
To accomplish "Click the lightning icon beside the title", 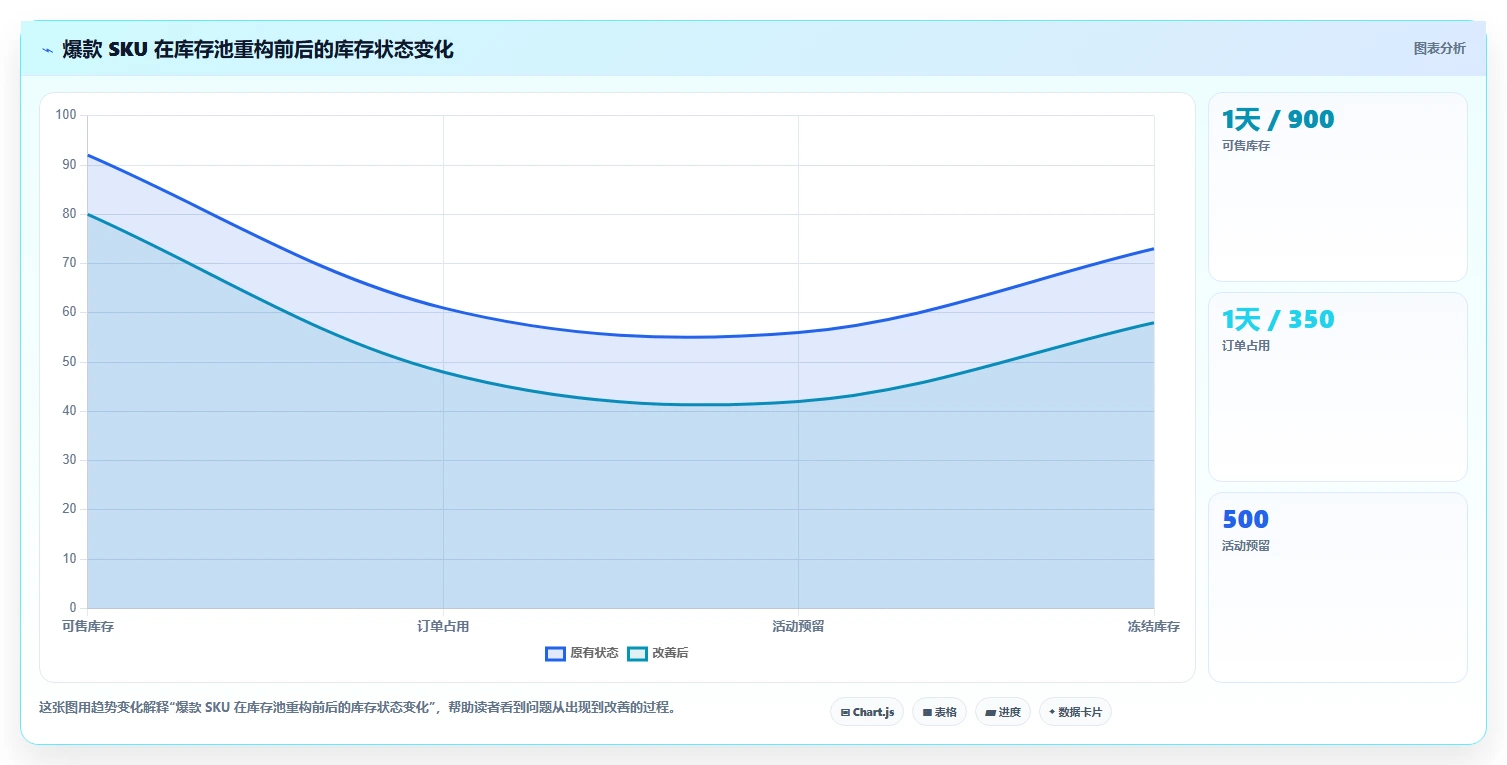I will click(47, 50).
